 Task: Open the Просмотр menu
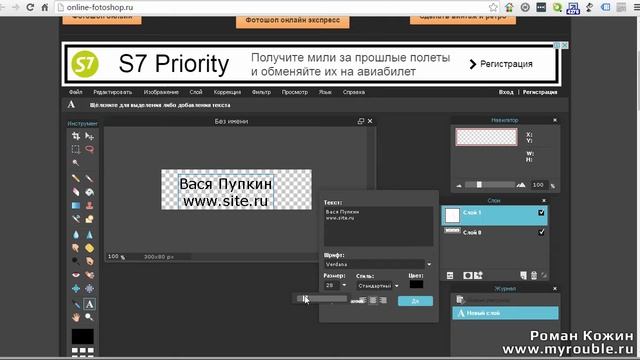[295, 92]
